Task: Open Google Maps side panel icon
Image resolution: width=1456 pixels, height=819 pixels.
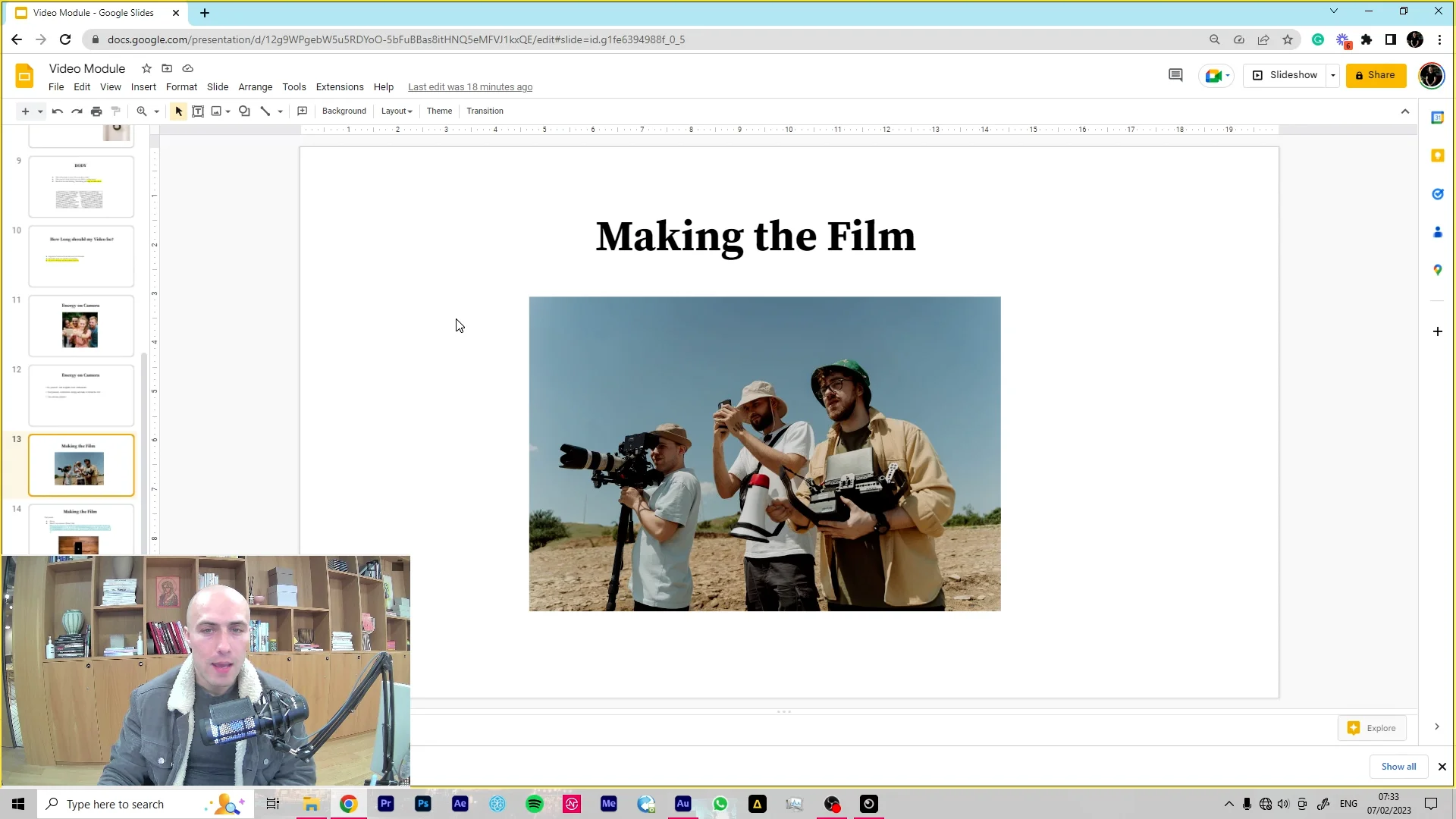Action: click(1437, 270)
